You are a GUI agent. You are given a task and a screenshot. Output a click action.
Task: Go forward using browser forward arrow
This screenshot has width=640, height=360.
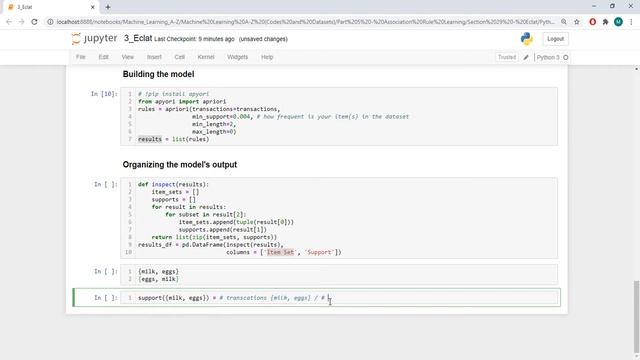pyautogui.click(x=22, y=22)
